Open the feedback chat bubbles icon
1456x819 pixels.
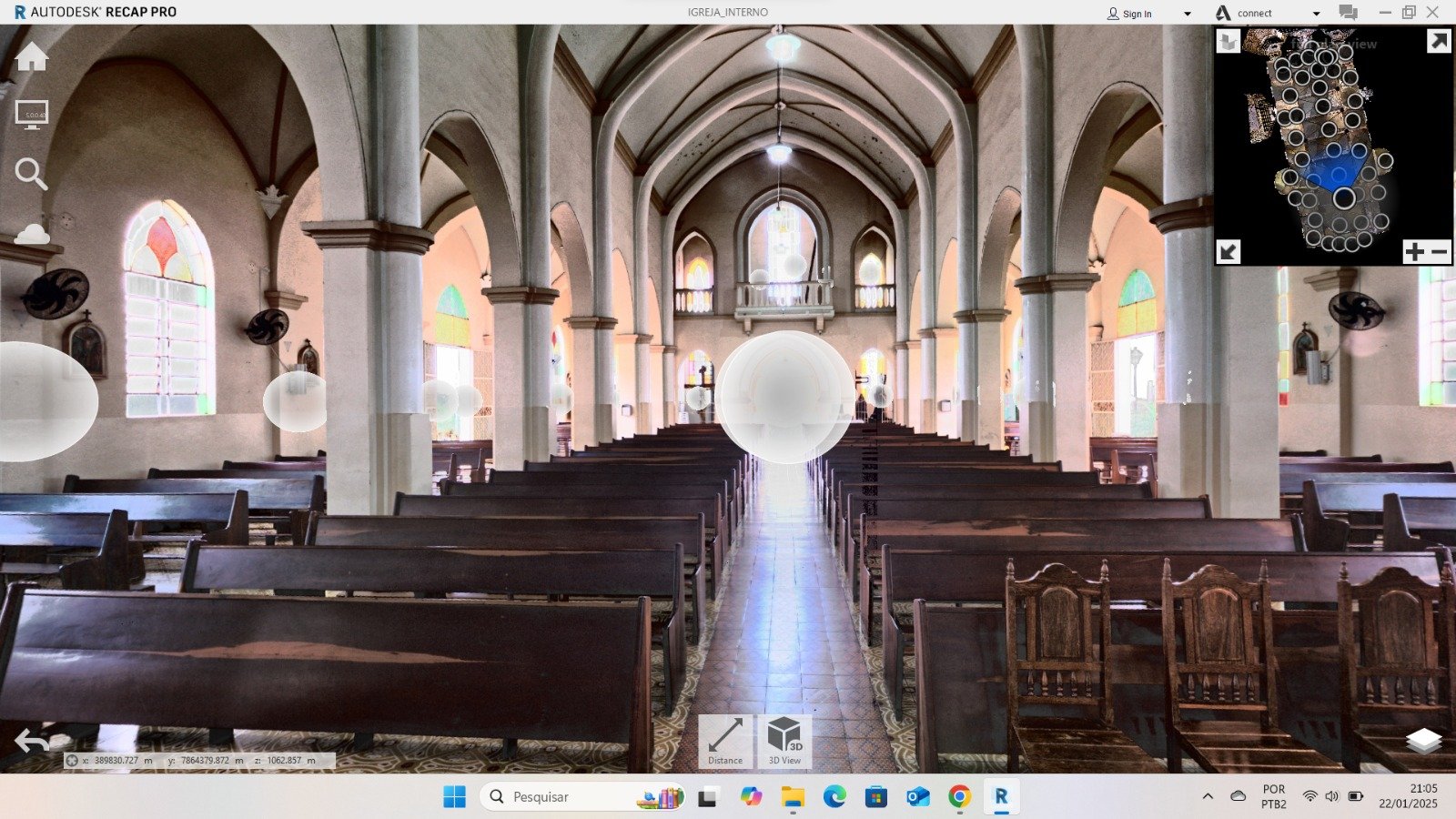tap(1348, 13)
